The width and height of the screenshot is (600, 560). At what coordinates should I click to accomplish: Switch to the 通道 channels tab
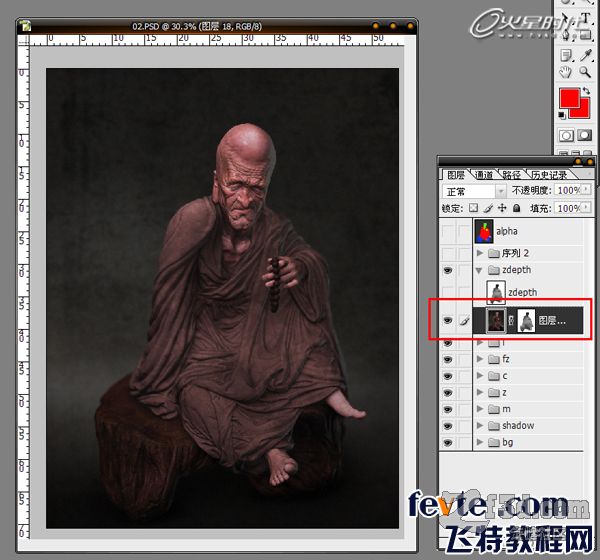(x=484, y=175)
